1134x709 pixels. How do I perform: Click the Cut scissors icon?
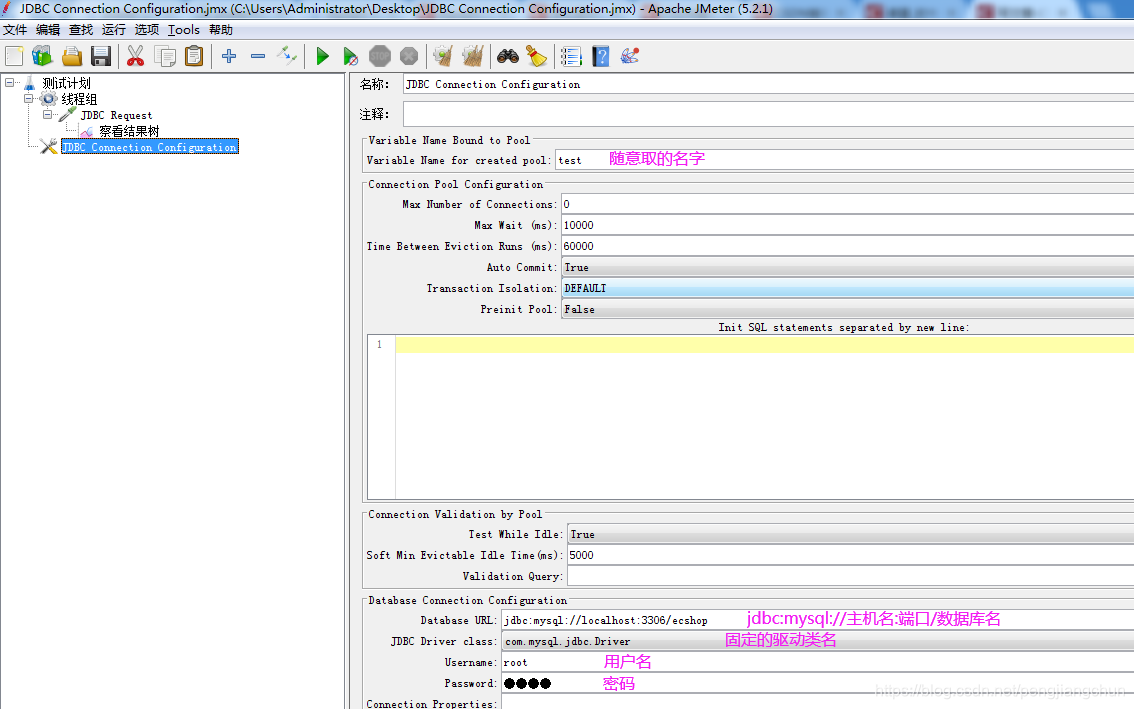pos(135,56)
